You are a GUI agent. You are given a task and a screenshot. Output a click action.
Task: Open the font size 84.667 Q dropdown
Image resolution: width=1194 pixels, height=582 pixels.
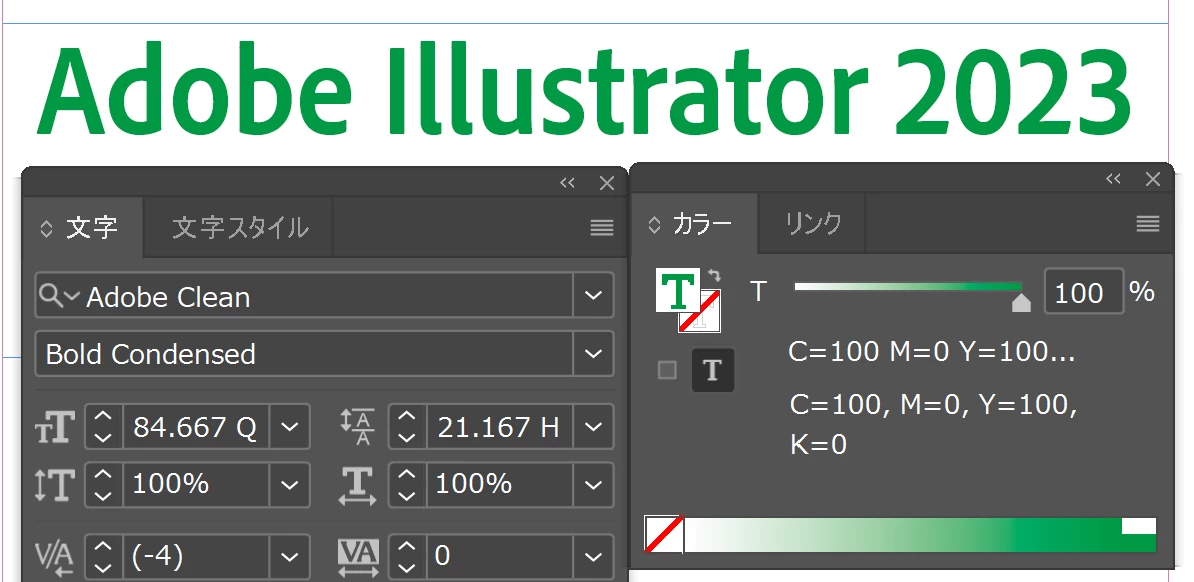tap(289, 427)
